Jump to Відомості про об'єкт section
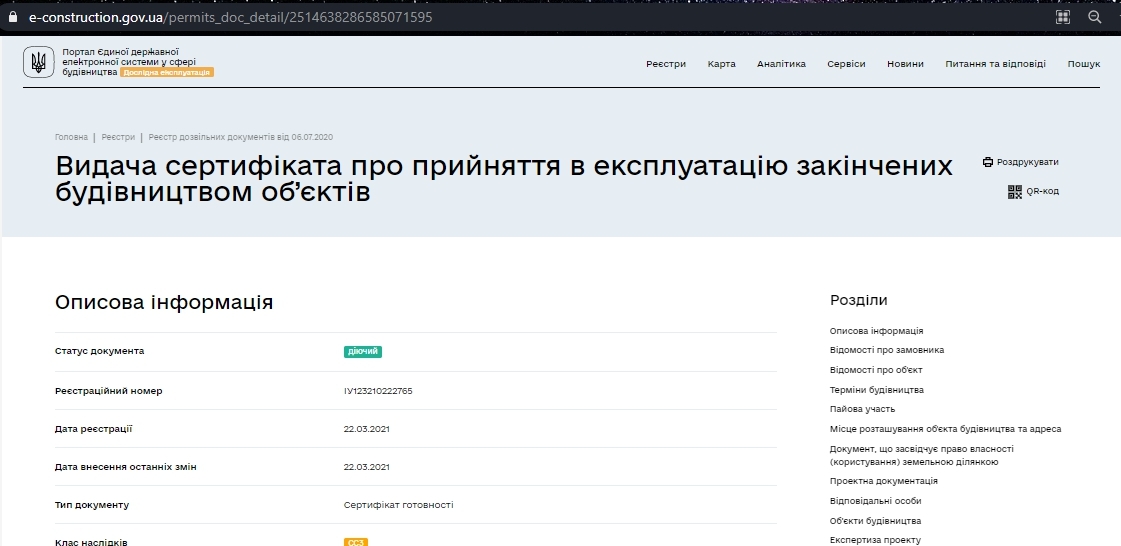 click(x=876, y=370)
